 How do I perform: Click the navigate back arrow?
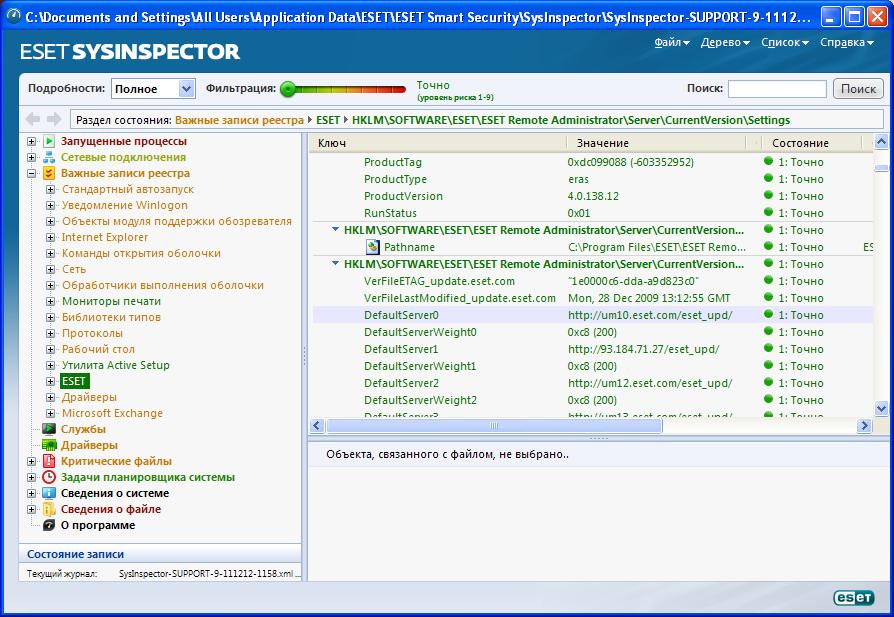33,119
